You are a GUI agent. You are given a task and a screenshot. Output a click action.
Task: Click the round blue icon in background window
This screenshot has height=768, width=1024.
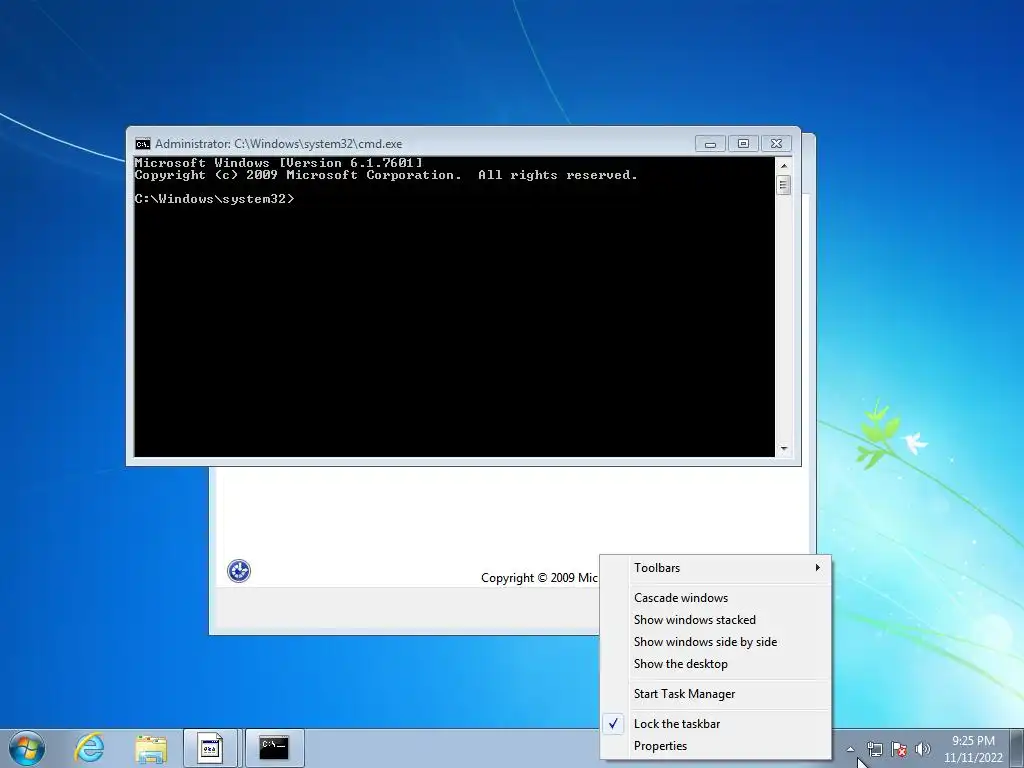tap(239, 571)
